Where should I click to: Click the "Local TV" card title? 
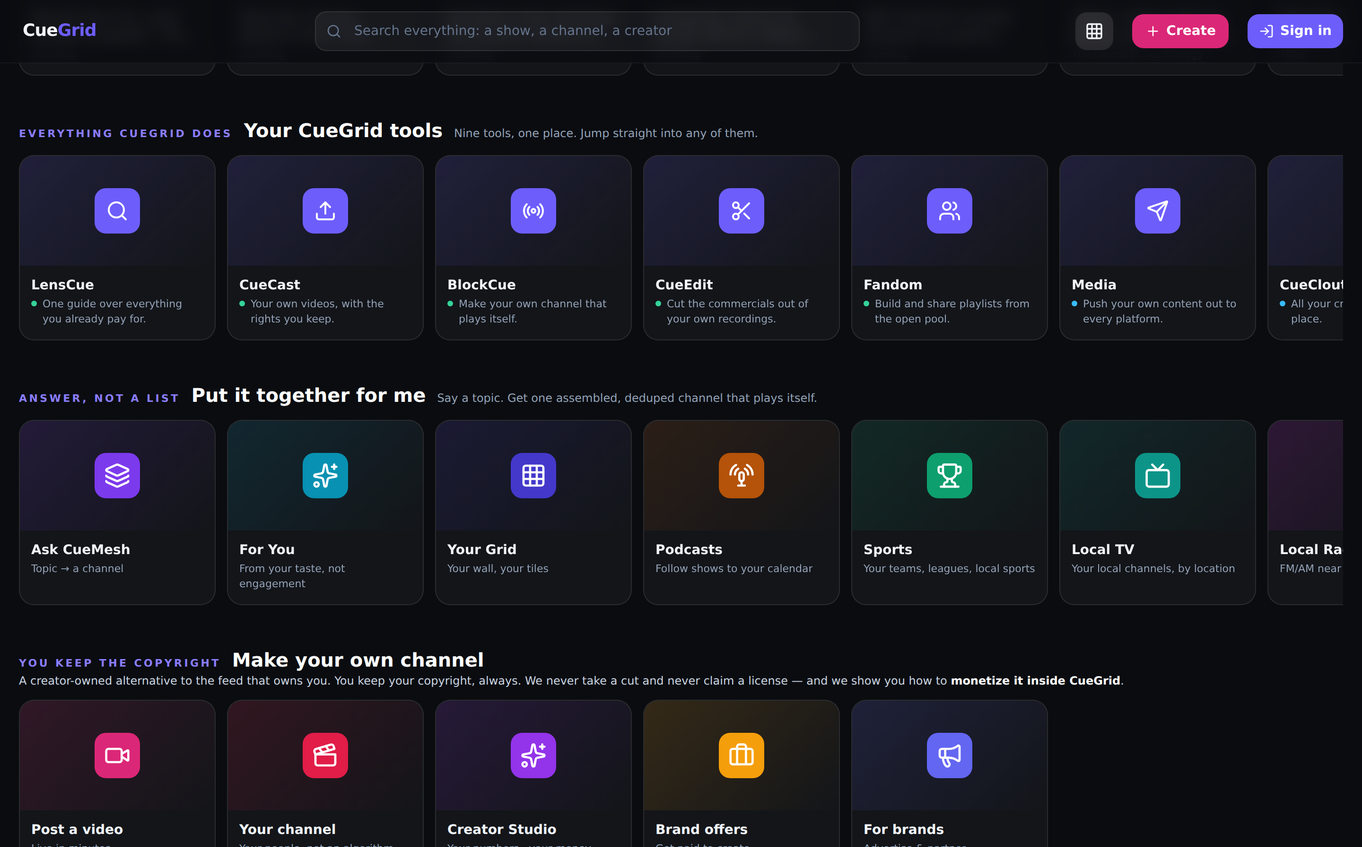point(1102,549)
